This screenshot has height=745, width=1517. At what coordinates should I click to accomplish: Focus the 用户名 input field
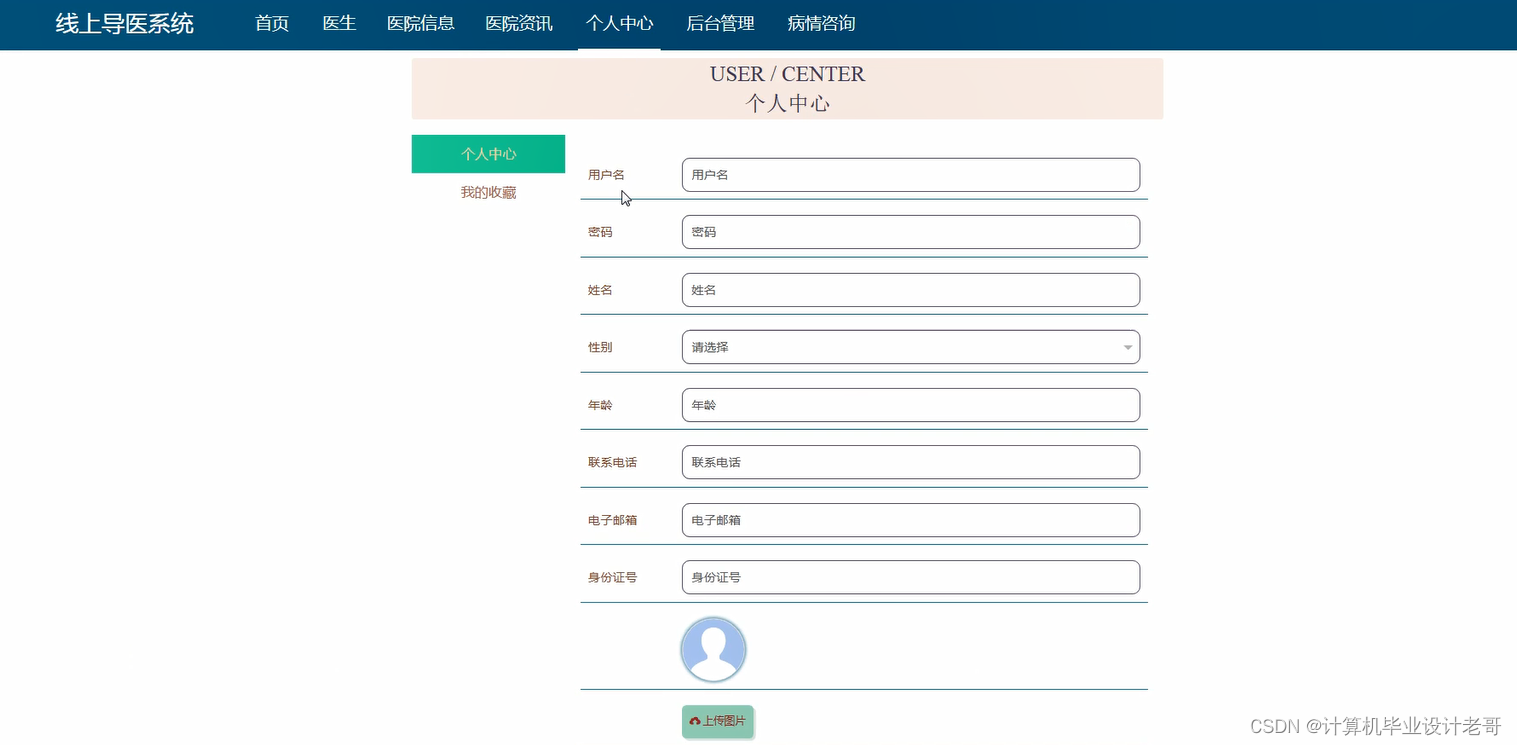click(x=911, y=175)
